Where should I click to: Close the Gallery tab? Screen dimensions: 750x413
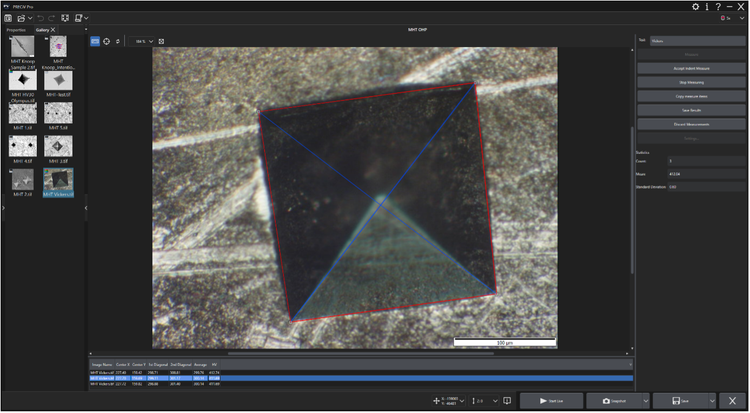[x=54, y=30]
